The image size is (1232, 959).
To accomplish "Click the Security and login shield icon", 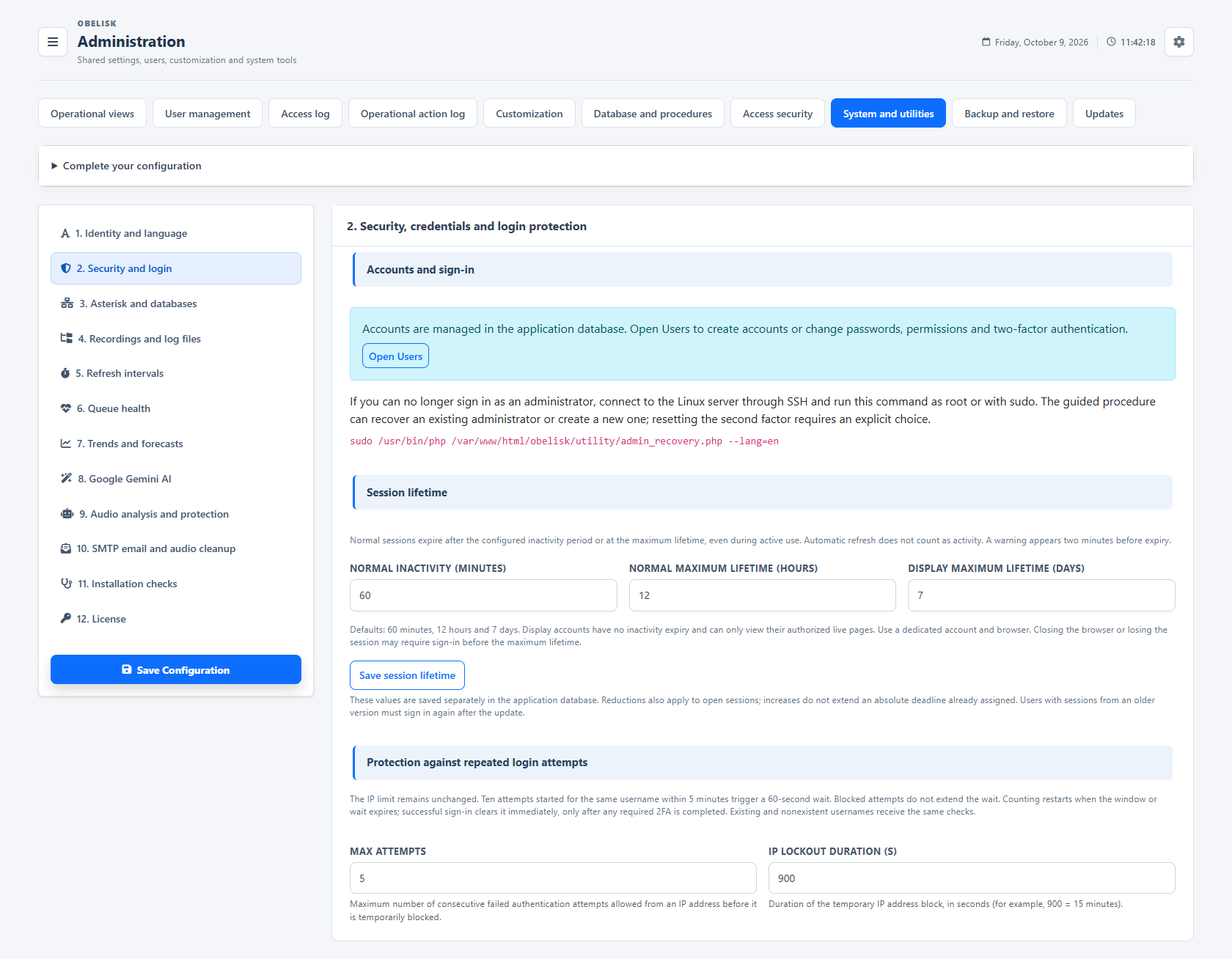I will (x=66, y=268).
